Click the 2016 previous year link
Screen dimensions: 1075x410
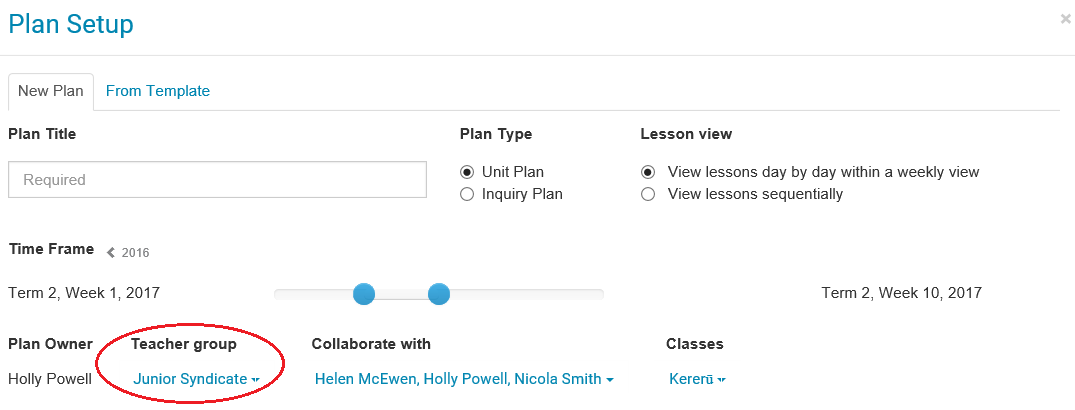click(x=135, y=253)
